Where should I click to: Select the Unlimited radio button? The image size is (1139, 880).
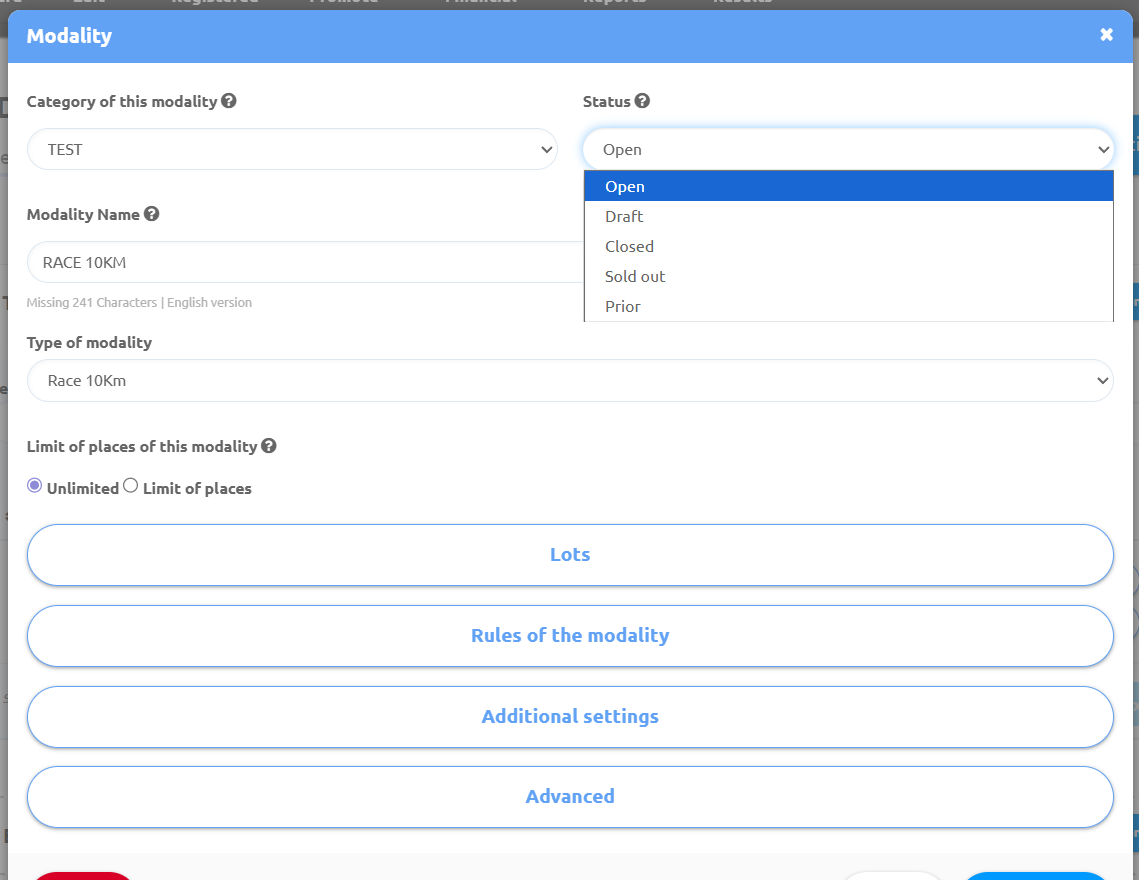tap(35, 486)
